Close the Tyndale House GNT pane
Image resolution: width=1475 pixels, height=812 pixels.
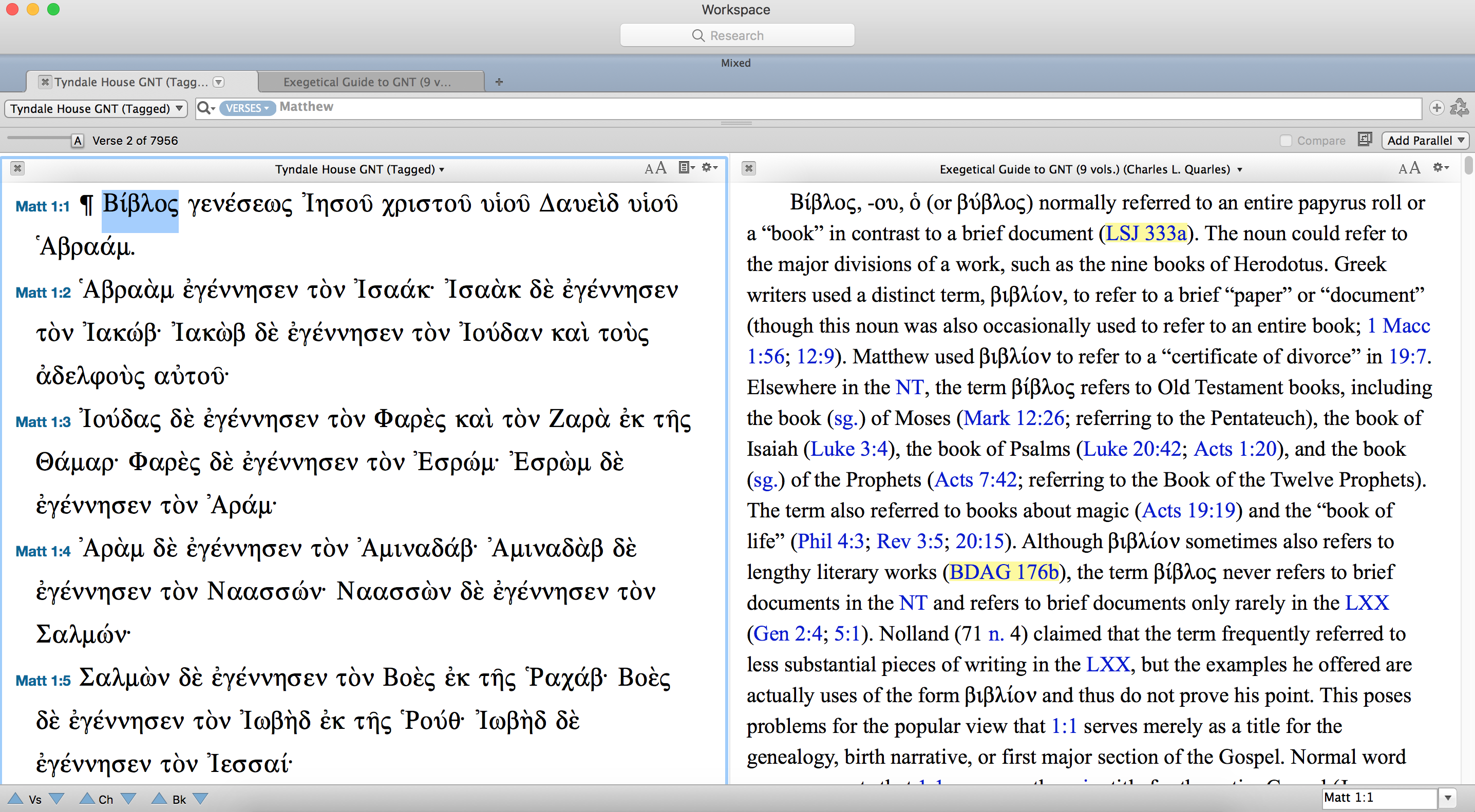18,168
